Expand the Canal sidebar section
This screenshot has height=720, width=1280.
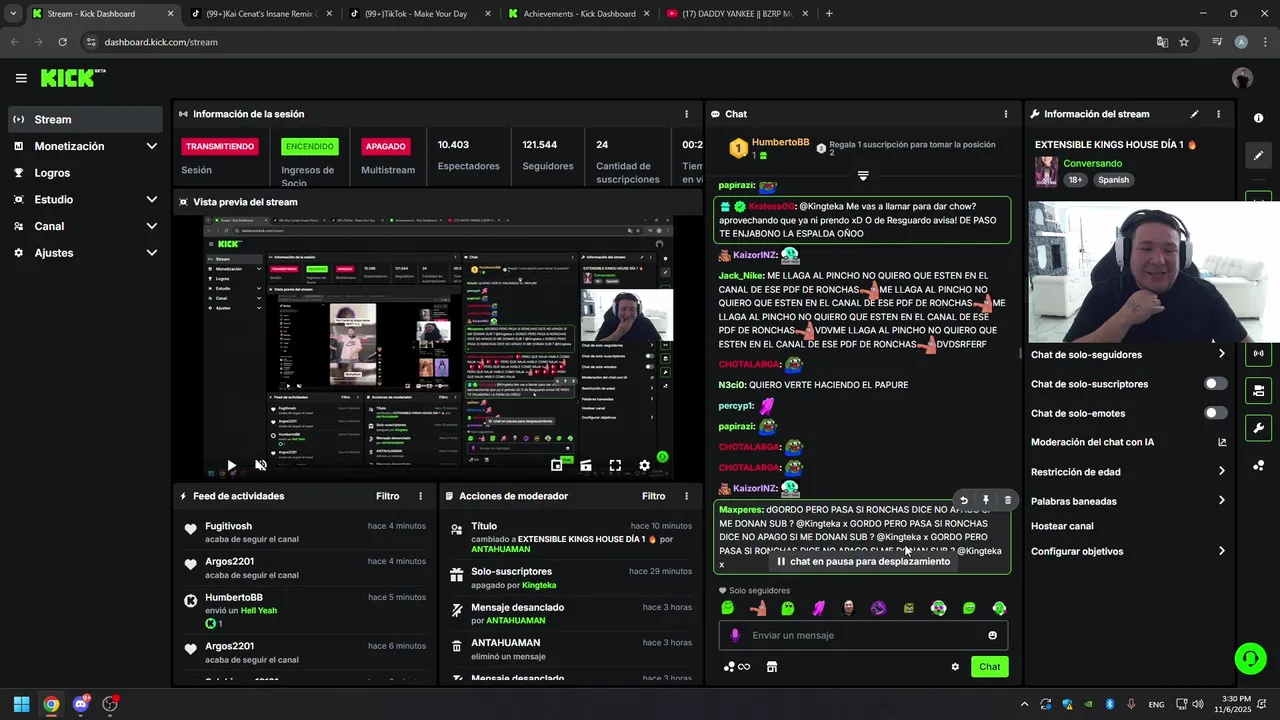(151, 226)
